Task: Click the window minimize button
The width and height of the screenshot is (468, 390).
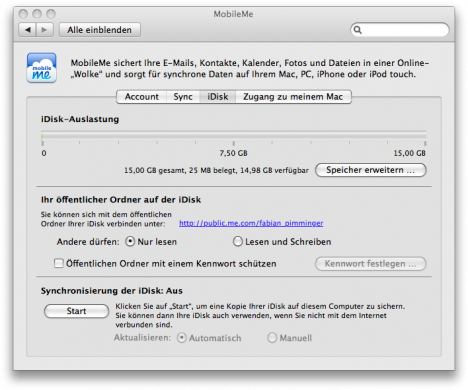Action: (x=37, y=14)
